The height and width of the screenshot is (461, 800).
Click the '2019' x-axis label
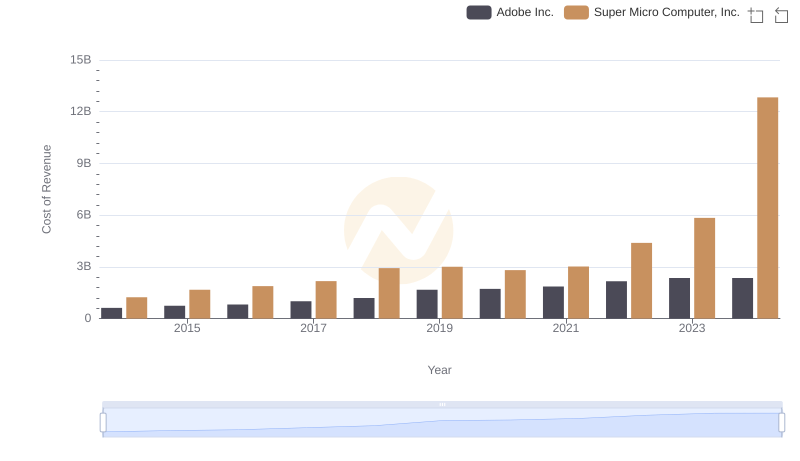coord(439,328)
